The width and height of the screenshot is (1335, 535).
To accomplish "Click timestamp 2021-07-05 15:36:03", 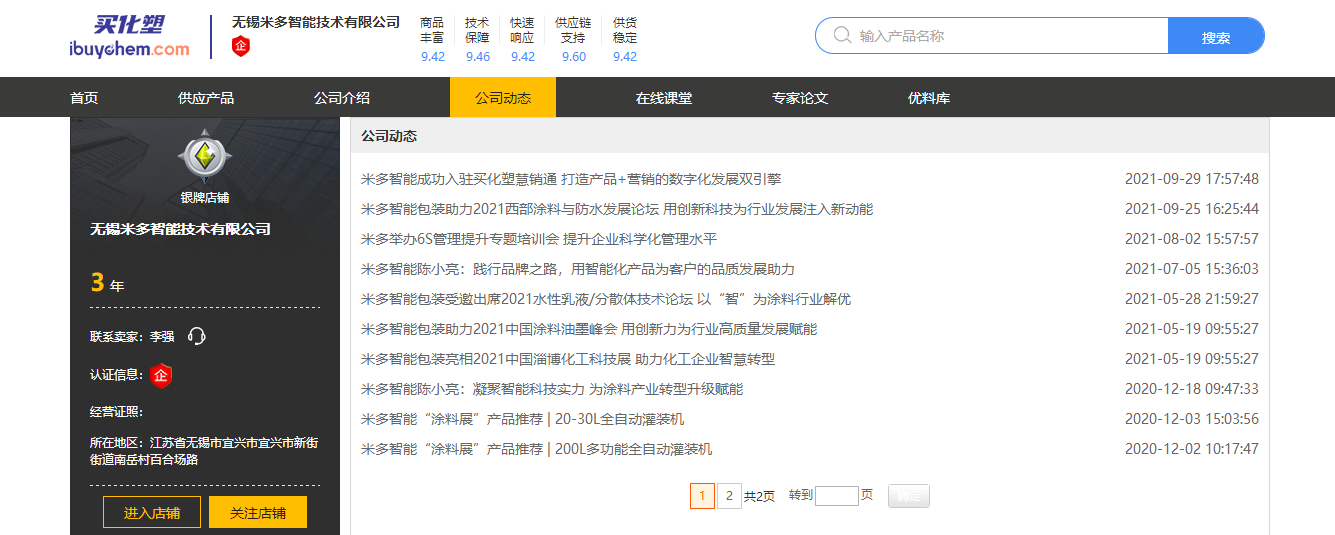I will (1192, 269).
